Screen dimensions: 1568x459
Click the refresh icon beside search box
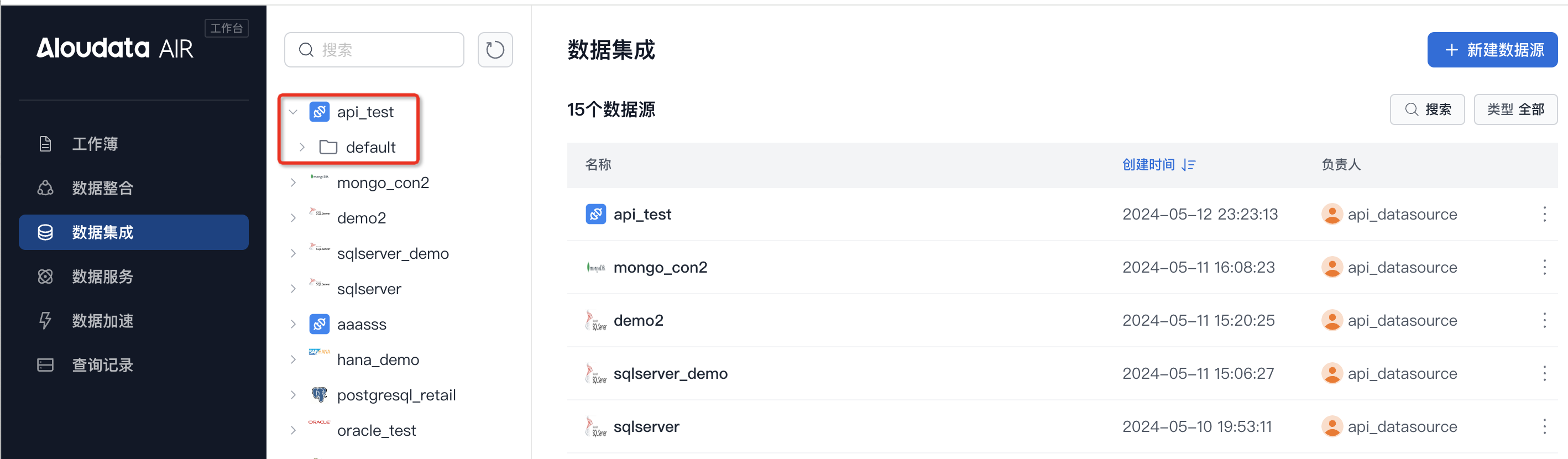coord(495,50)
